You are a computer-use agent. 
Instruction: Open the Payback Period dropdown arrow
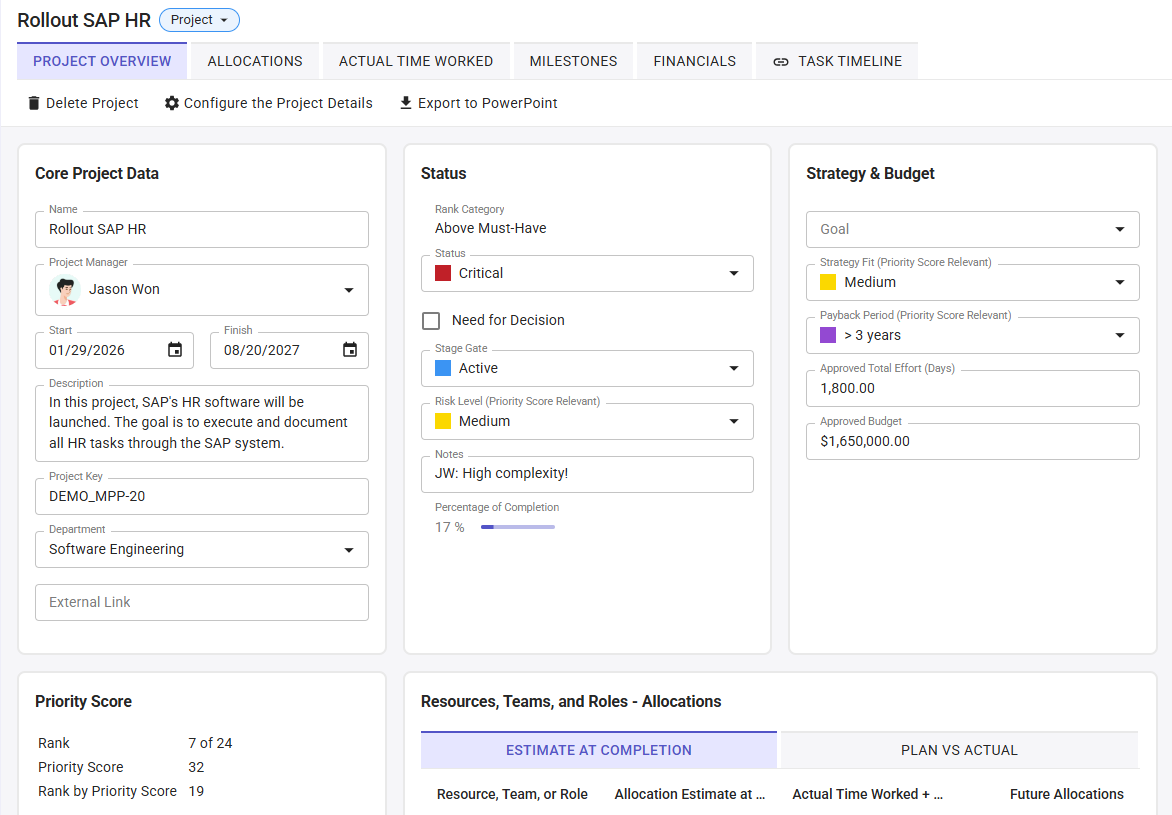click(1120, 336)
